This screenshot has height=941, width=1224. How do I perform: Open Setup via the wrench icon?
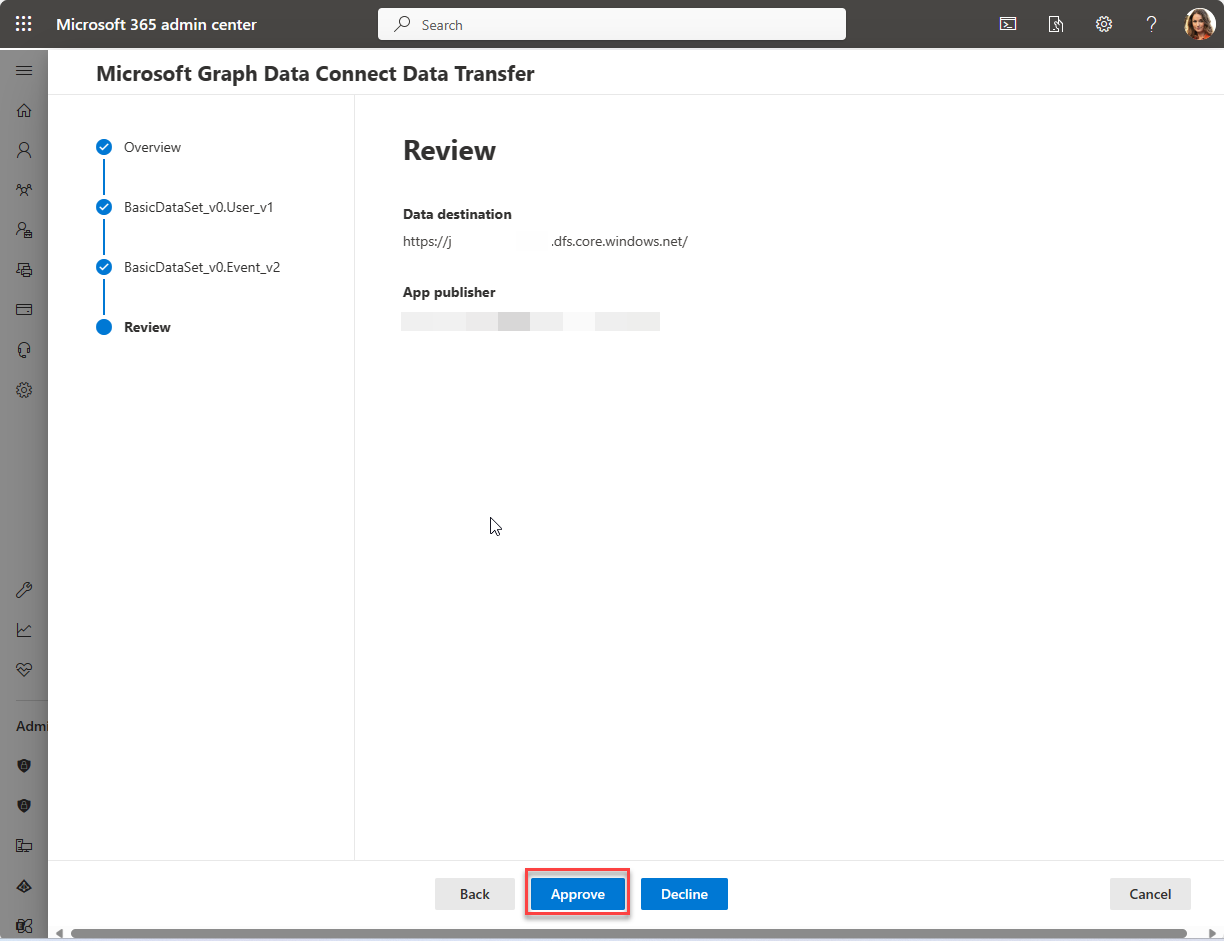click(x=23, y=589)
